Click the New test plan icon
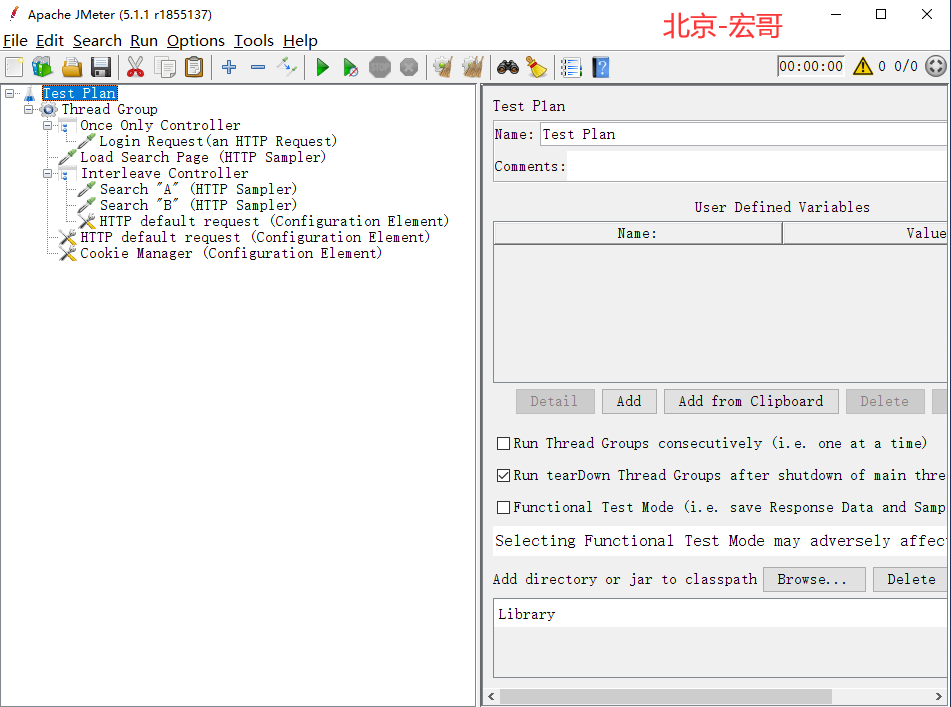 coord(14,67)
